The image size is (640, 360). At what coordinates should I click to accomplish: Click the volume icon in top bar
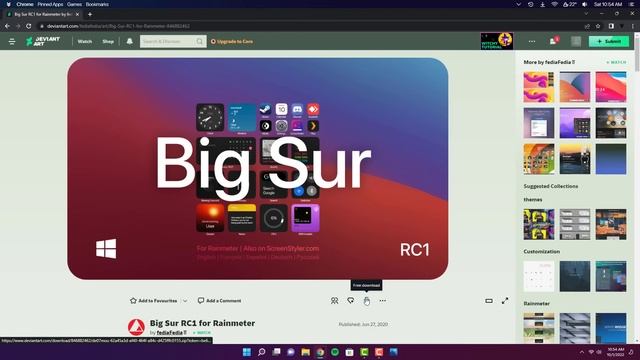tap(584, 4)
